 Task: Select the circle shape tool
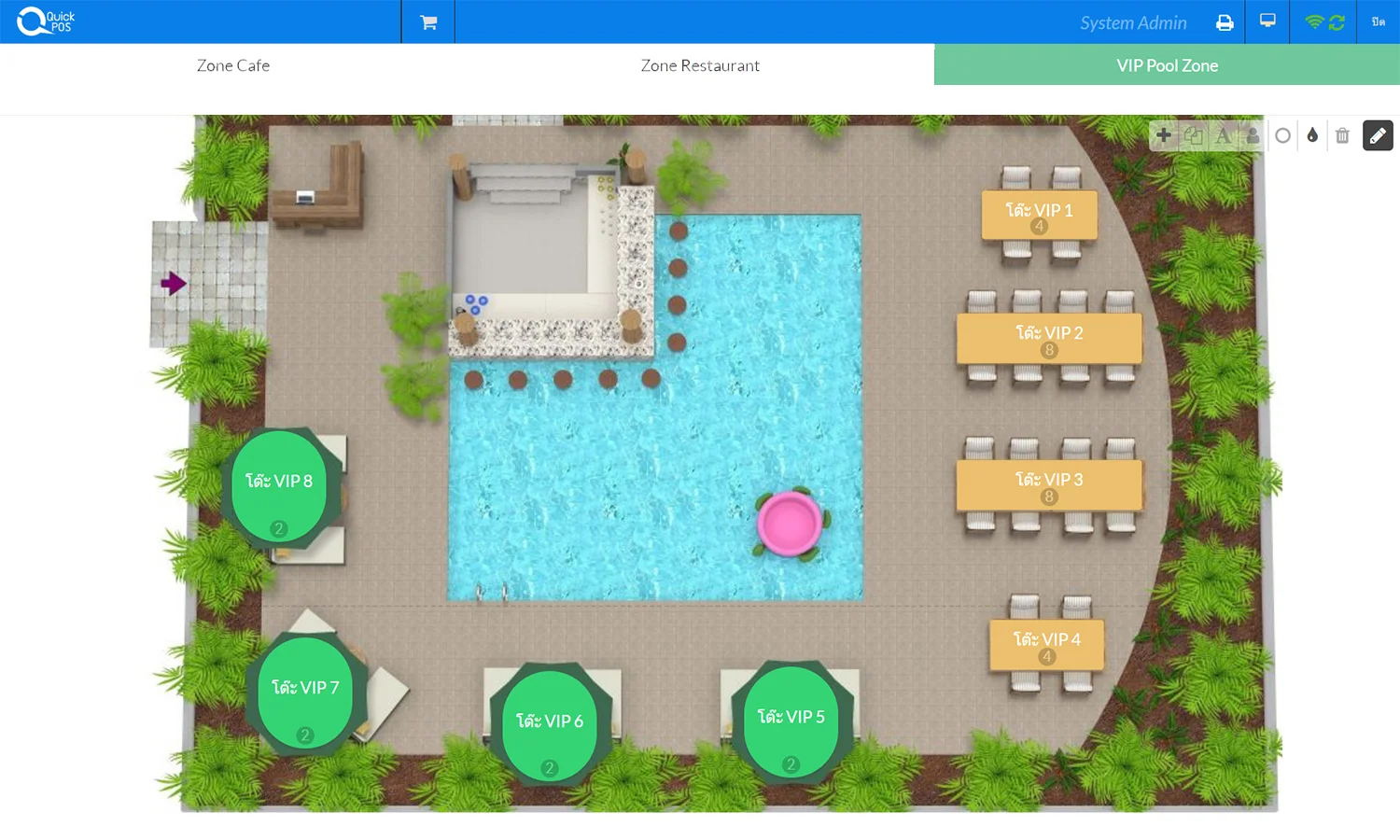pyautogui.click(x=1282, y=135)
